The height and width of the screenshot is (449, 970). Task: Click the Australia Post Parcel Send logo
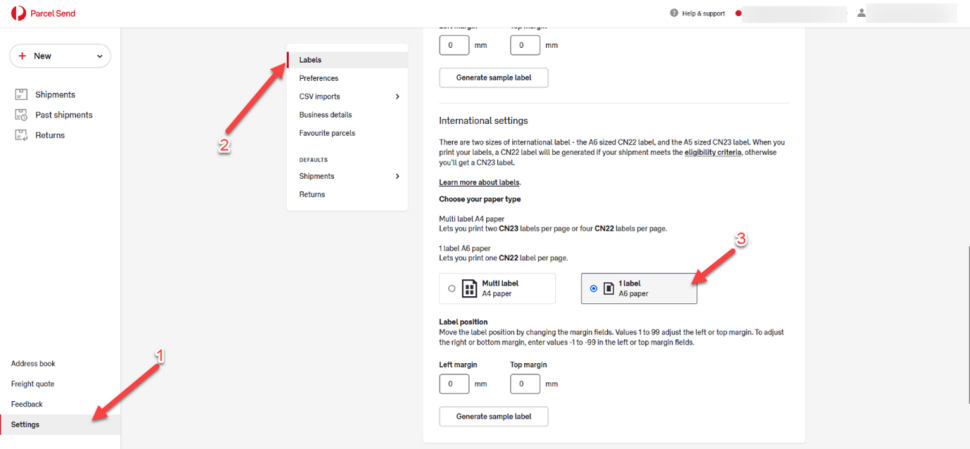click(43, 13)
